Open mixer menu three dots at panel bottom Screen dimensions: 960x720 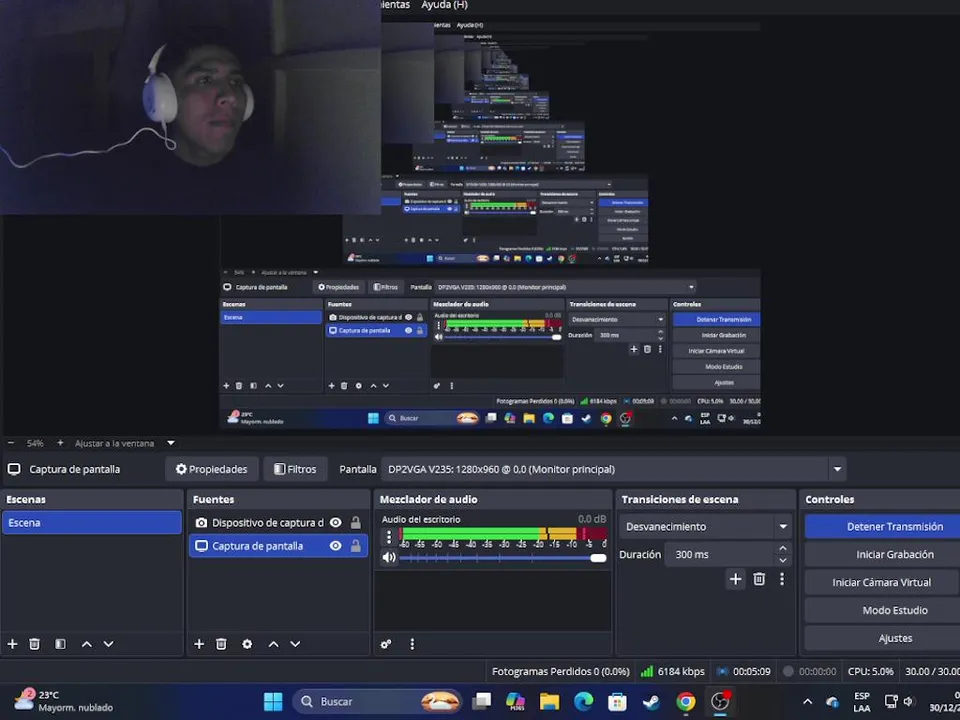pyautogui.click(x=412, y=644)
